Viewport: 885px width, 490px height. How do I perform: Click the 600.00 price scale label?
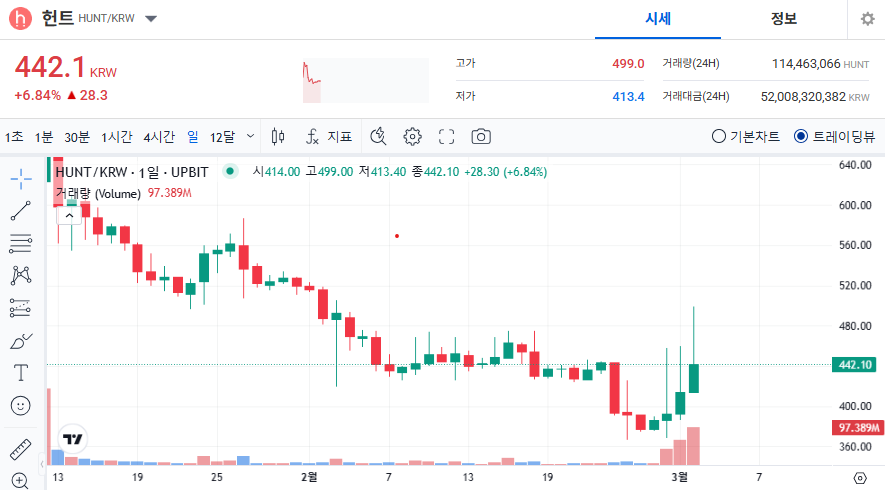855,205
